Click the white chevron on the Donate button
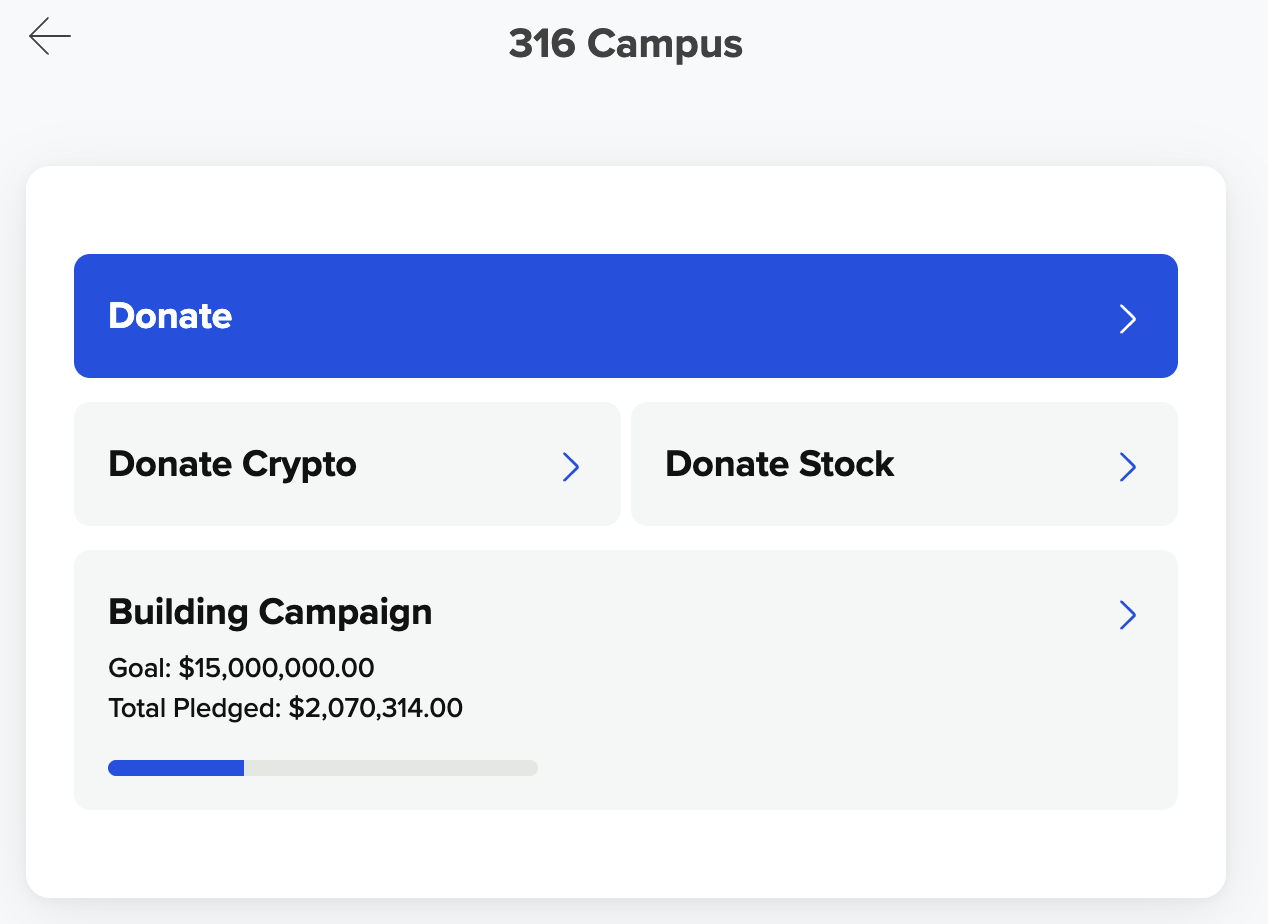Image resolution: width=1268 pixels, height=924 pixels. [x=1127, y=319]
